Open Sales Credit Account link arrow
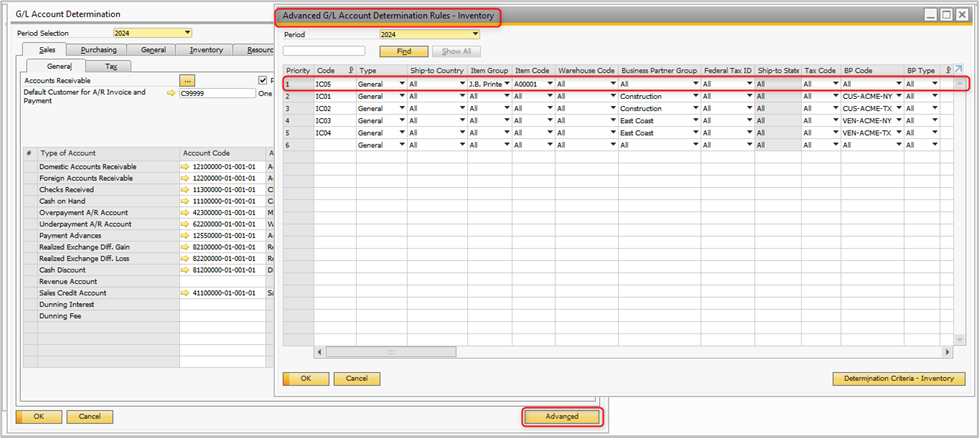 (x=185, y=293)
